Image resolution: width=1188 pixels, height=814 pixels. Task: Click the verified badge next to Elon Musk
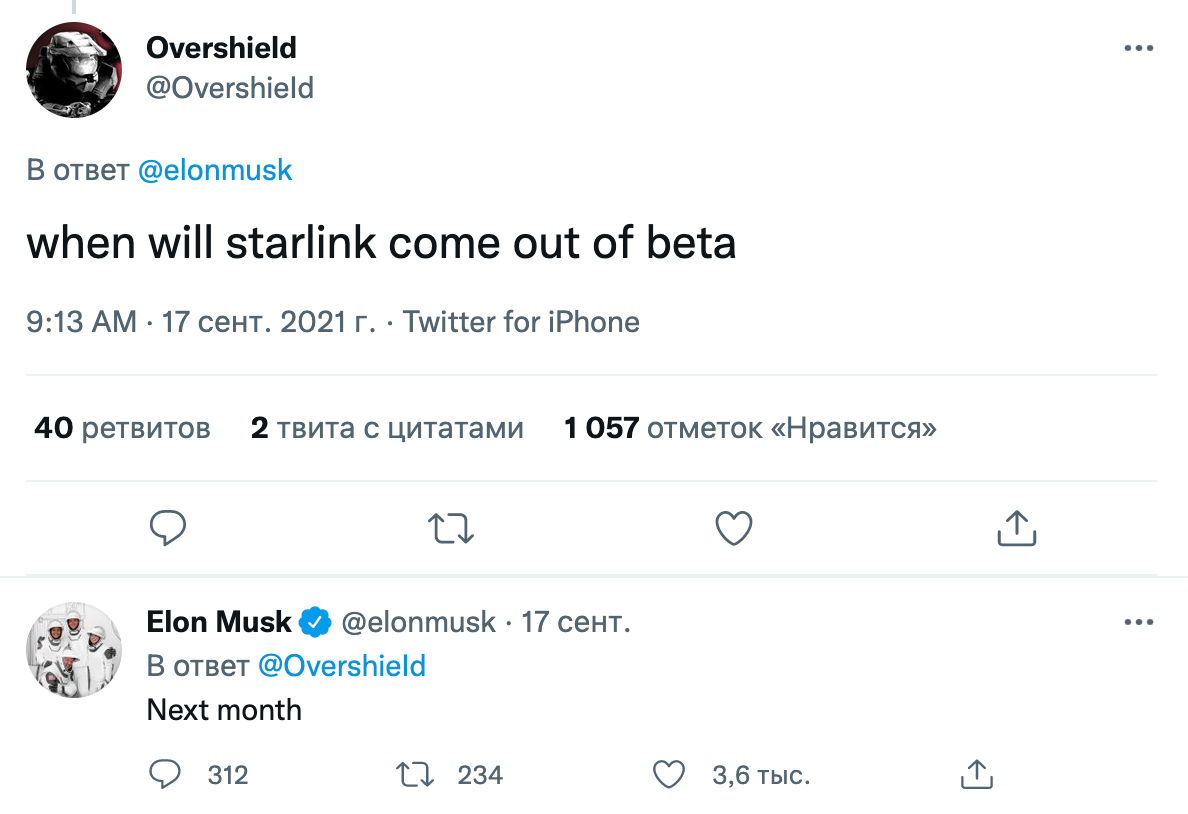(315, 621)
